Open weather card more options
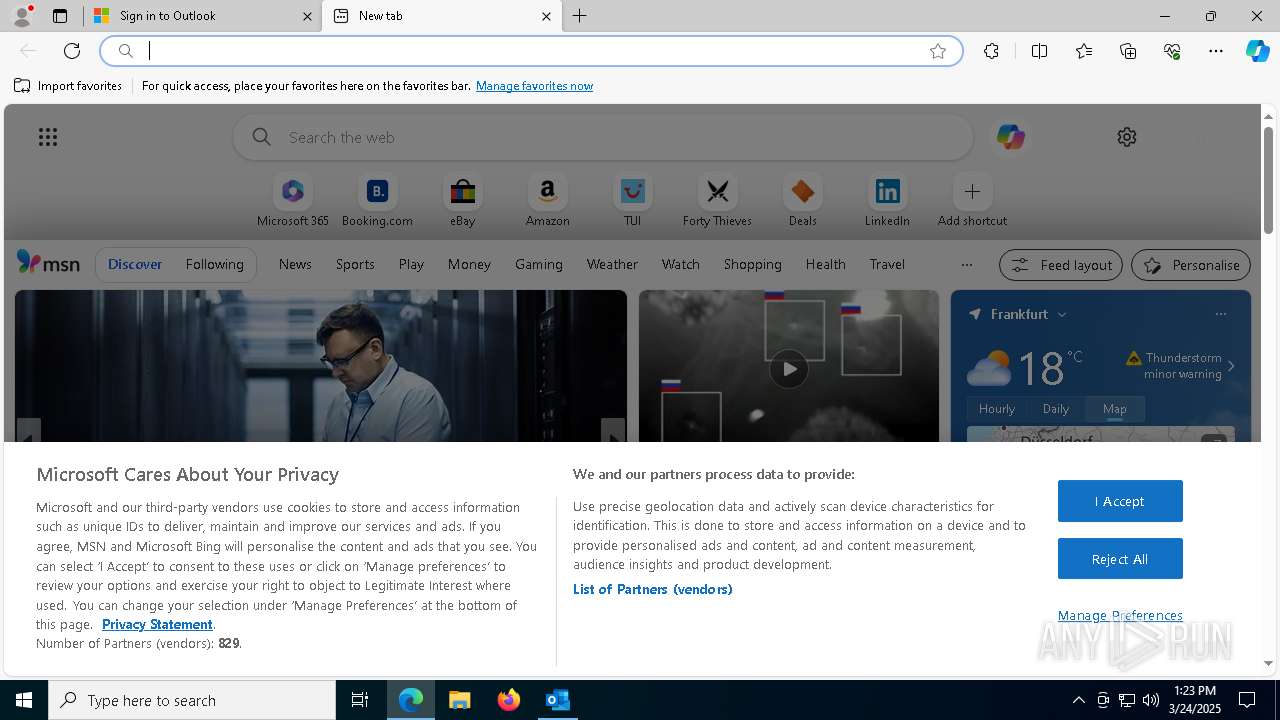The image size is (1280, 720). 1220,314
